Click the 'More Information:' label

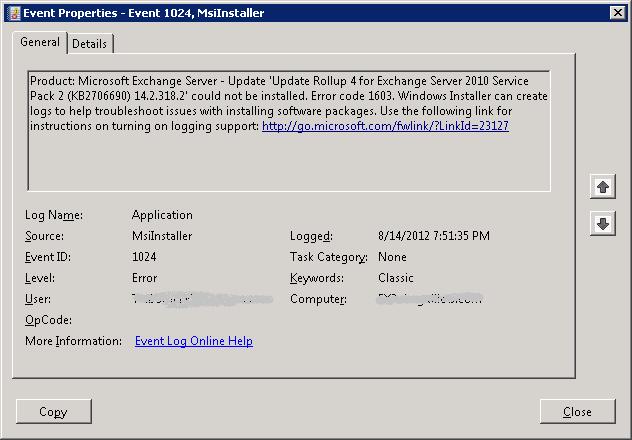coord(73,341)
